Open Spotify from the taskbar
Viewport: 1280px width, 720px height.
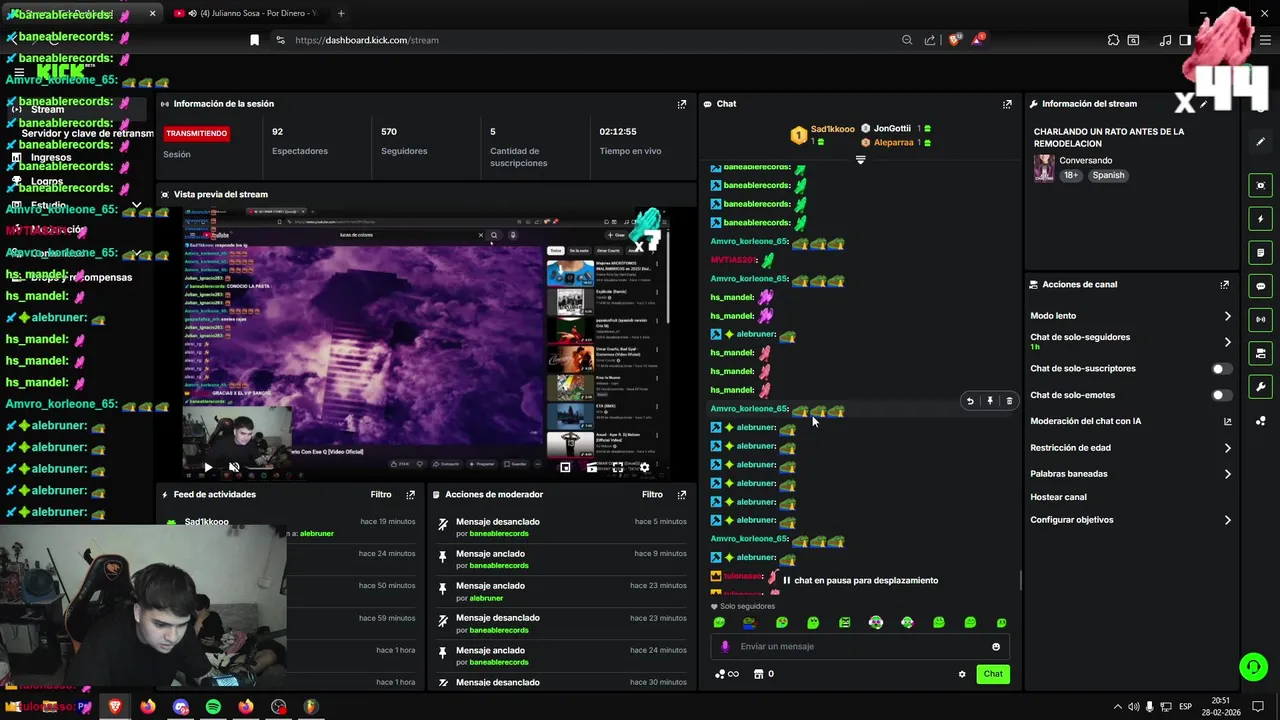click(x=213, y=706)
